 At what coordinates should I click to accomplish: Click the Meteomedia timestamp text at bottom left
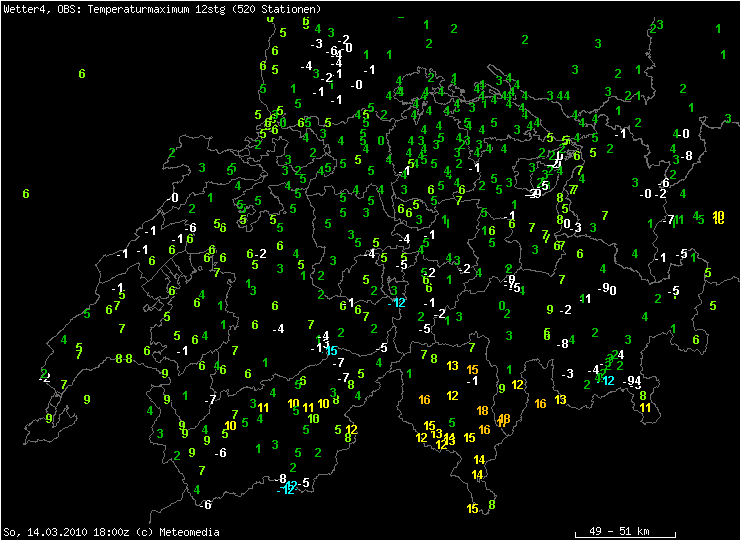pos(111,532)
